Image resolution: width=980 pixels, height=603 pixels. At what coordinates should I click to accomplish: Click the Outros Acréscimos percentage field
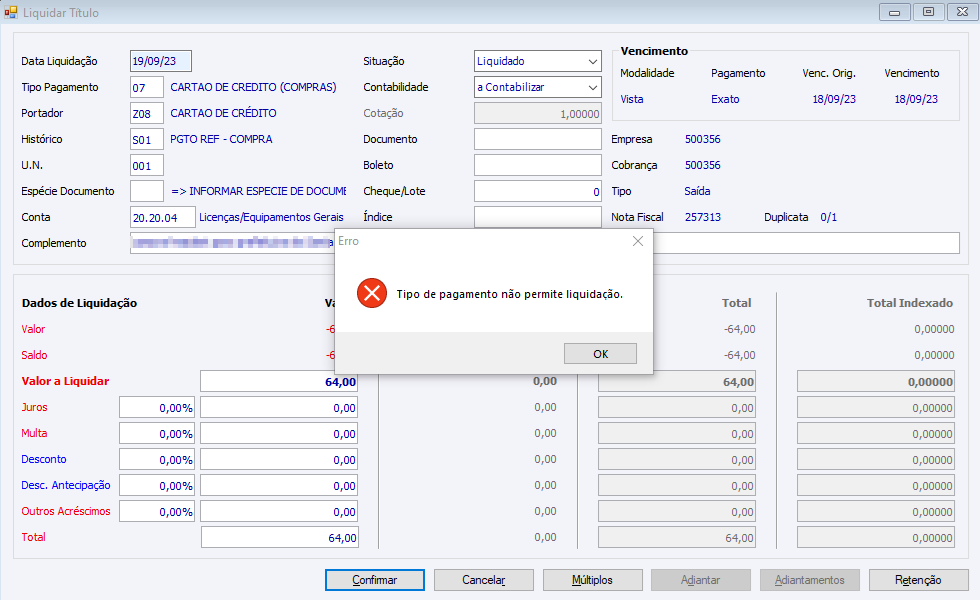coord(157,511)
